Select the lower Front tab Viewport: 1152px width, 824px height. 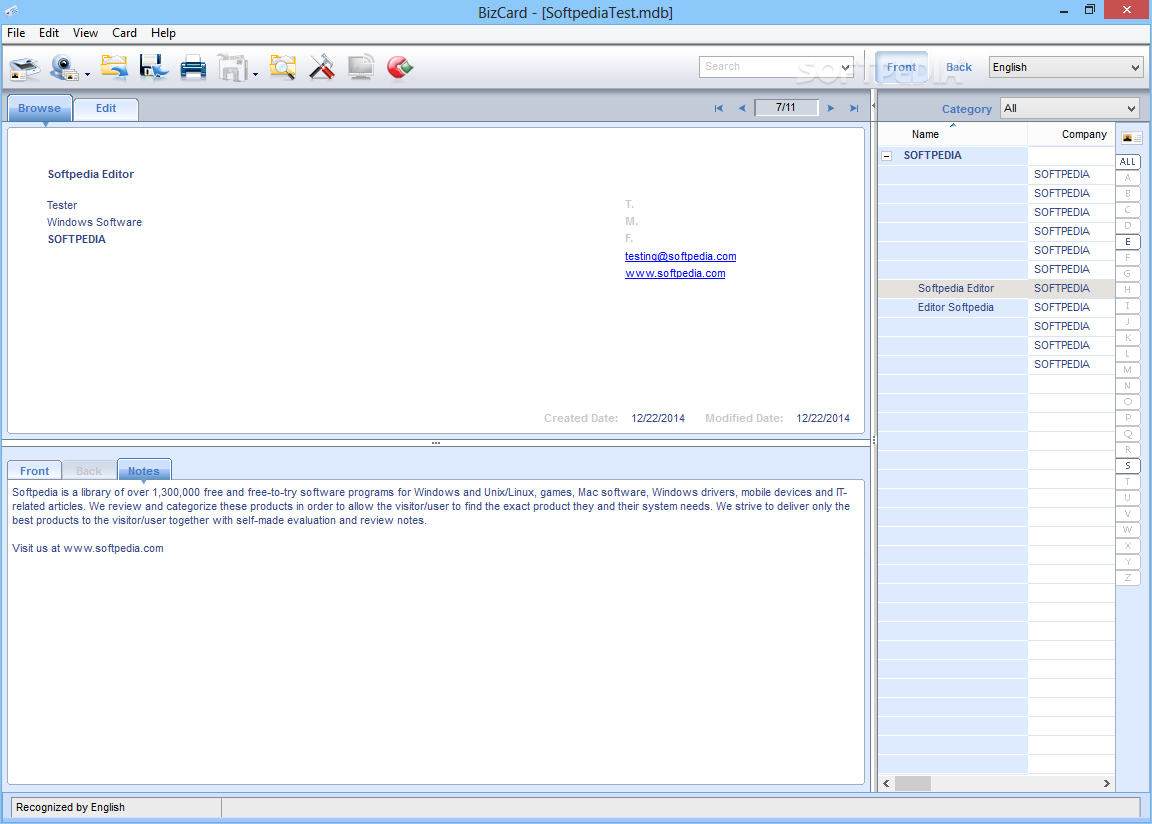35,471
